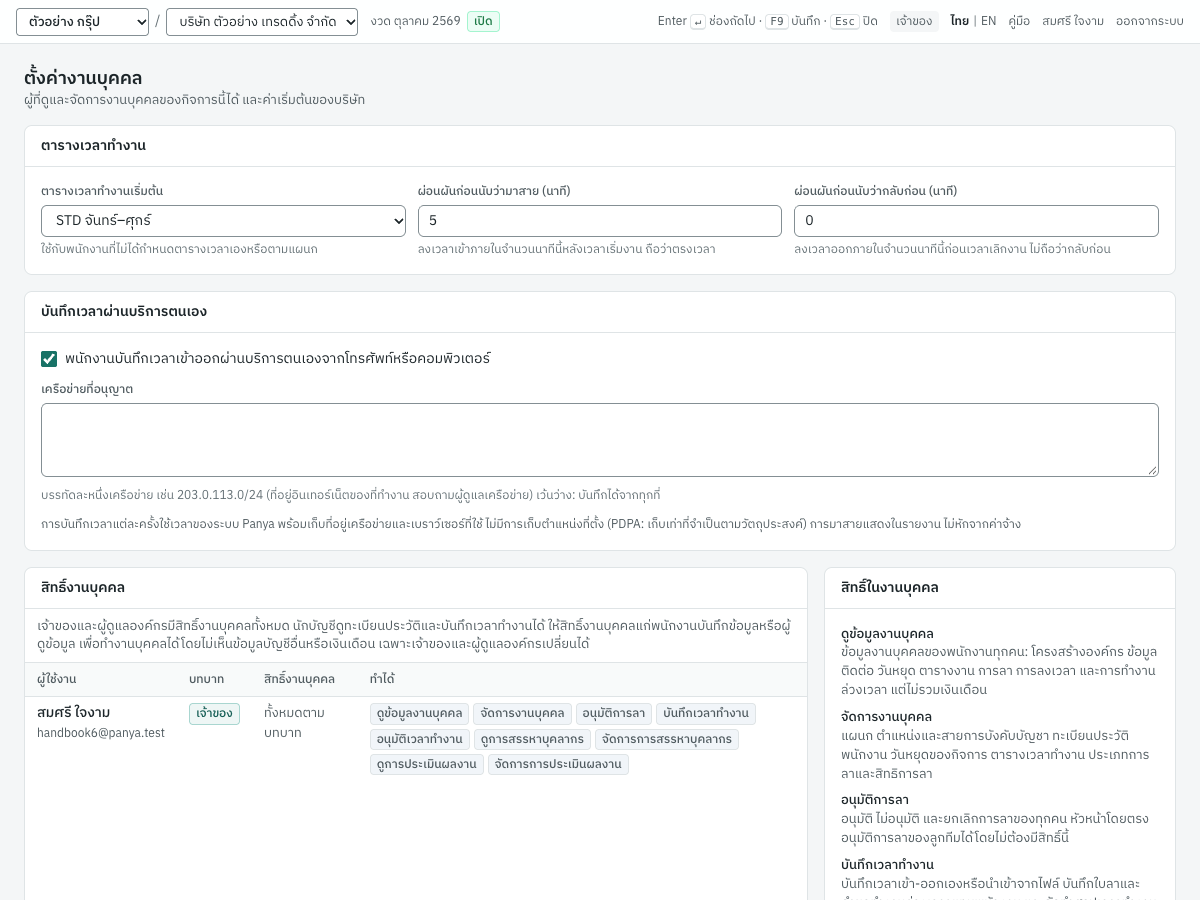The width and height of the screenshot is (1200, 900).
Task: Switch language to ไทย
Action: click(x=960, y=21)
